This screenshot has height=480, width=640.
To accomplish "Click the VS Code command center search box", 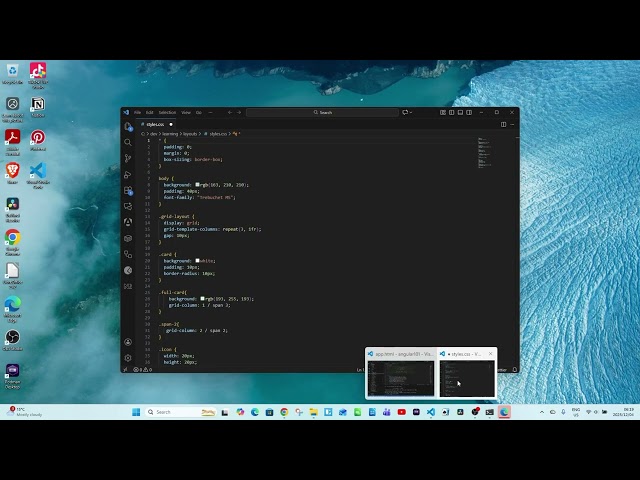I will point(322,112).
